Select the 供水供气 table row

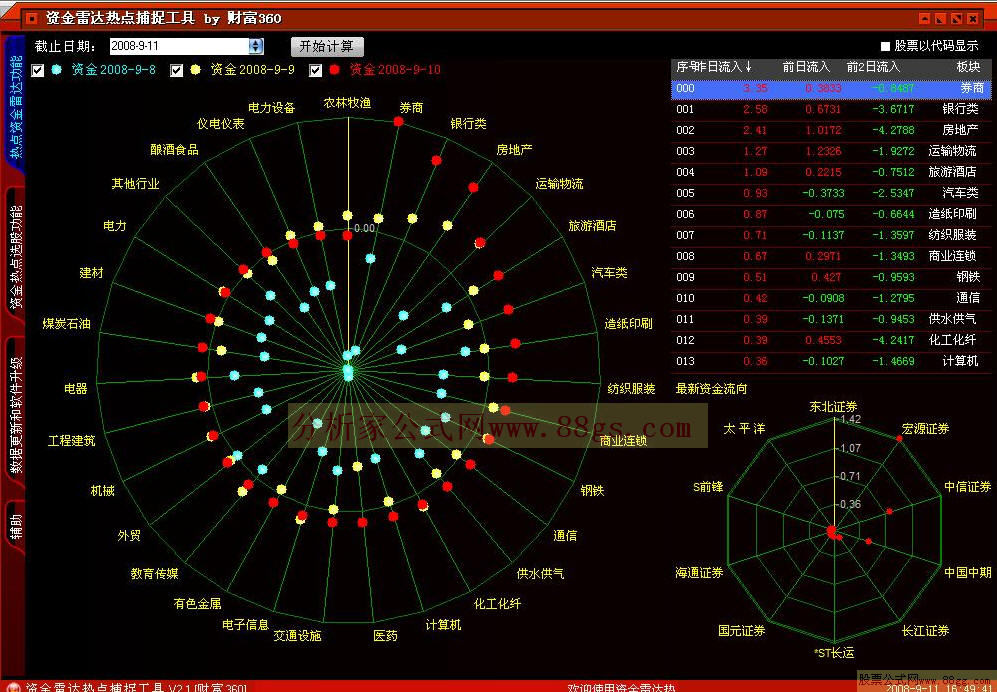point(830,319)
